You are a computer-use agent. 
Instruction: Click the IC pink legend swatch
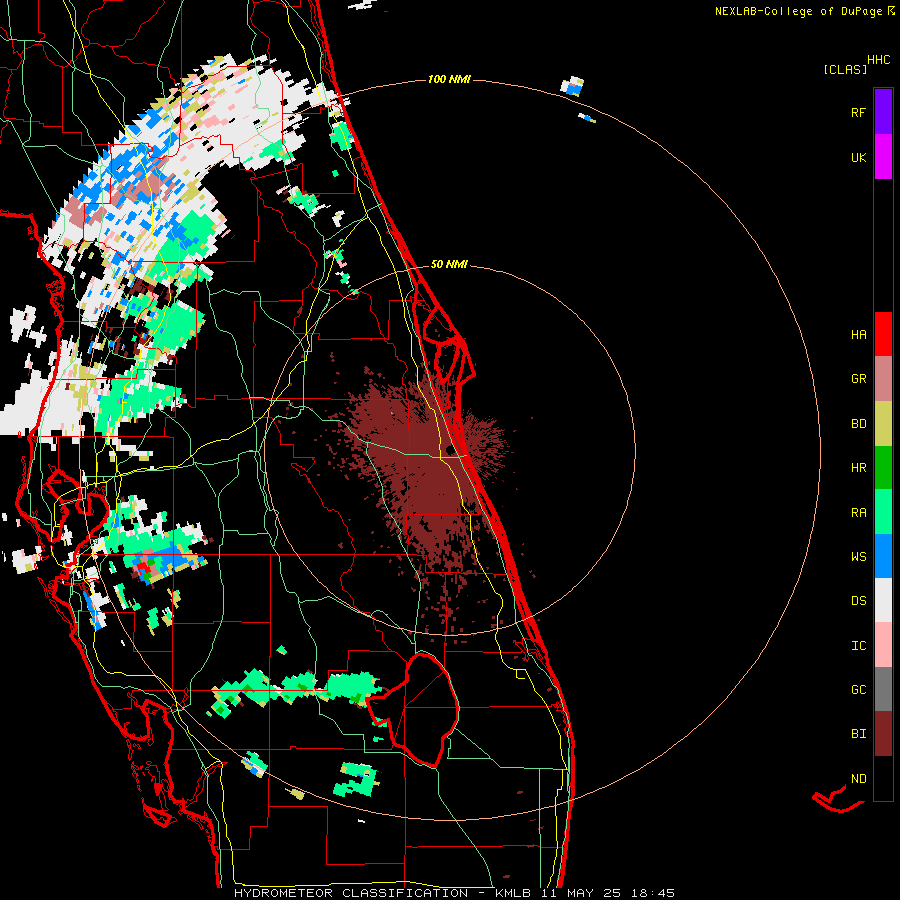click(x=883, y=645)
